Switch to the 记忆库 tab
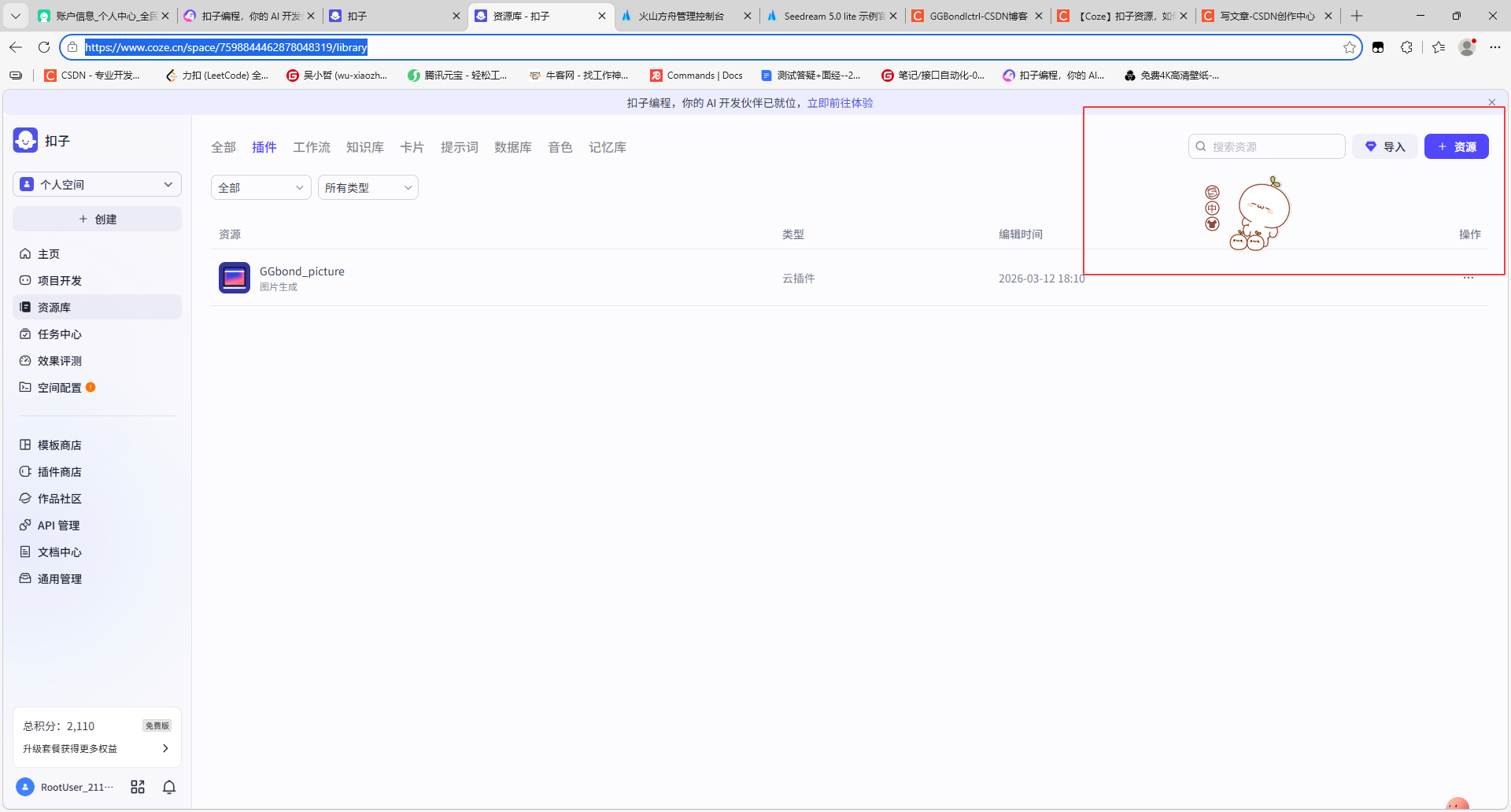 [608, 147]
